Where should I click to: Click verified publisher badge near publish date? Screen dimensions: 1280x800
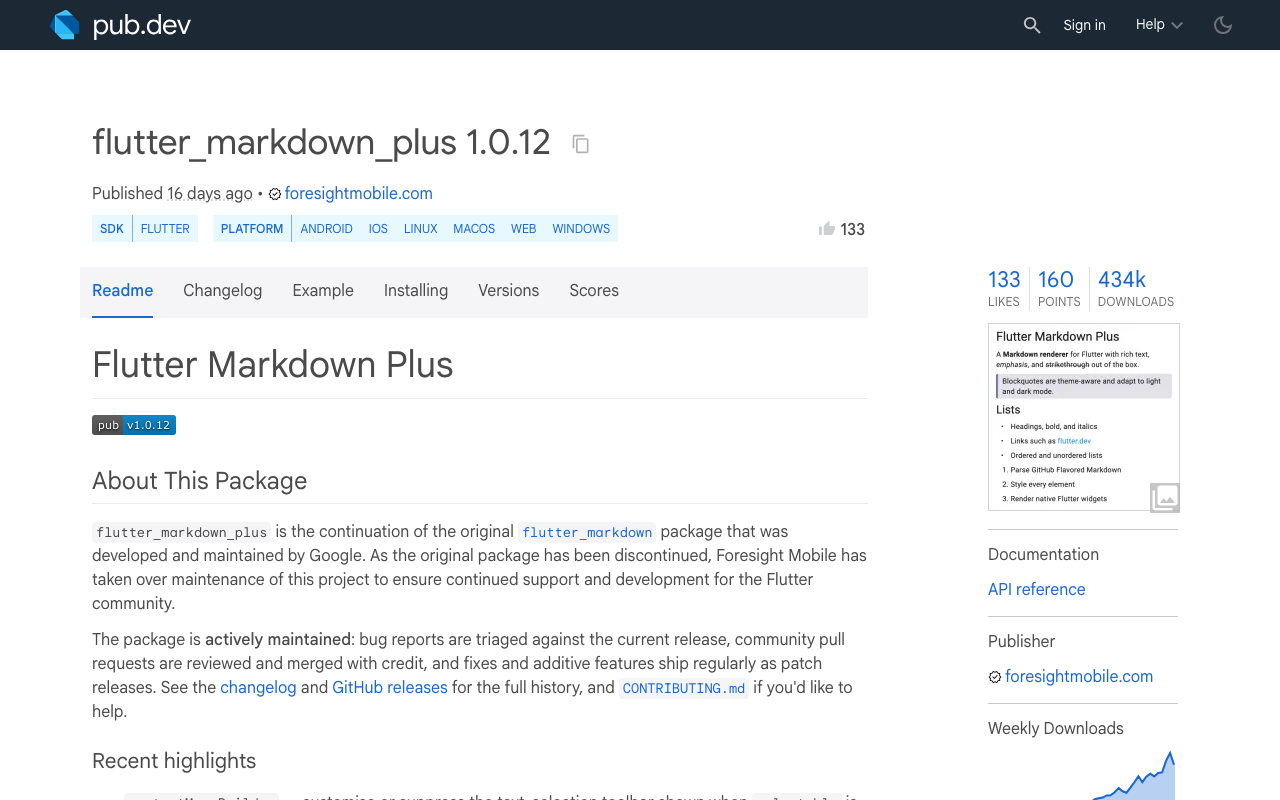pos(275,194)
